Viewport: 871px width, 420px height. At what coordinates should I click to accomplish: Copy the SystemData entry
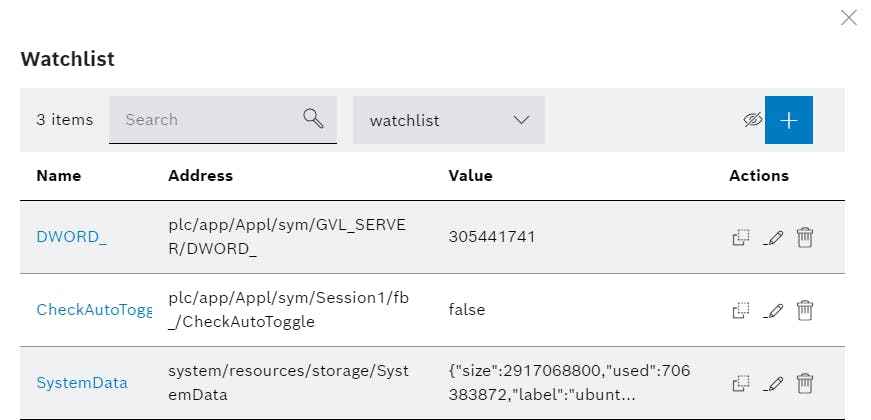[741, 383]
